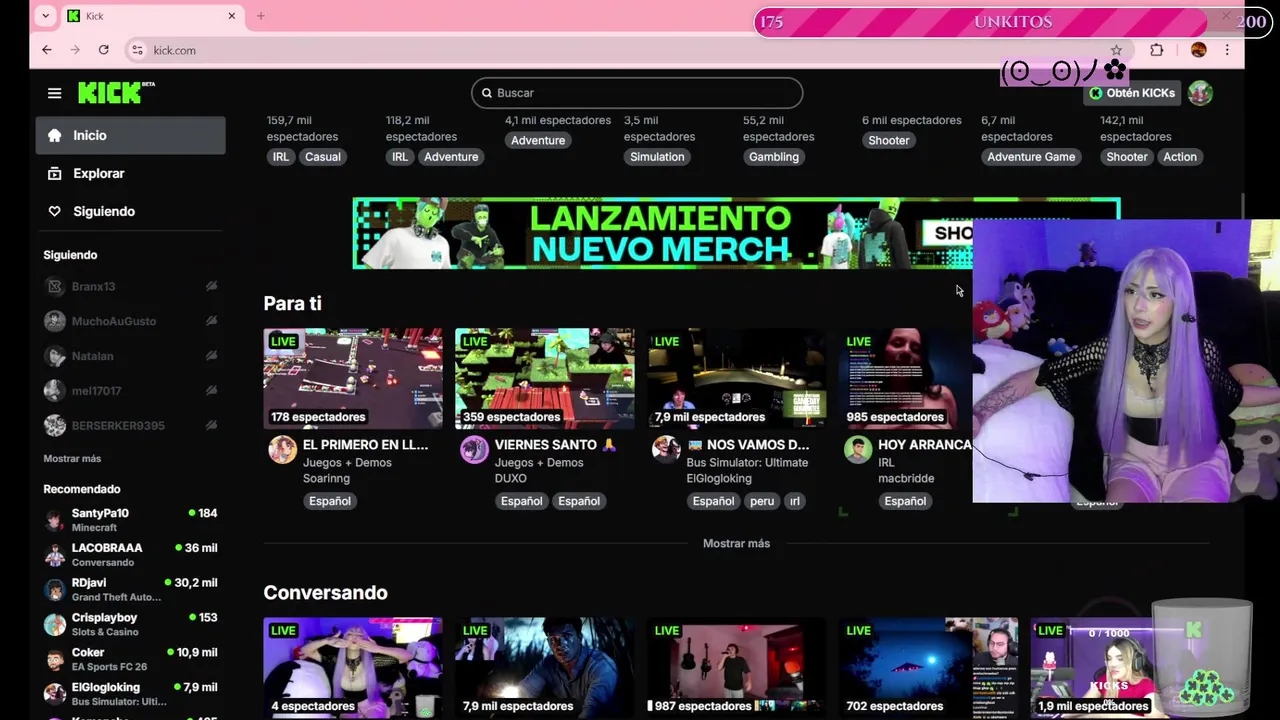Open a new browser tab
Viewport: 1280px width, 720px height.
(x=260, y=16)
